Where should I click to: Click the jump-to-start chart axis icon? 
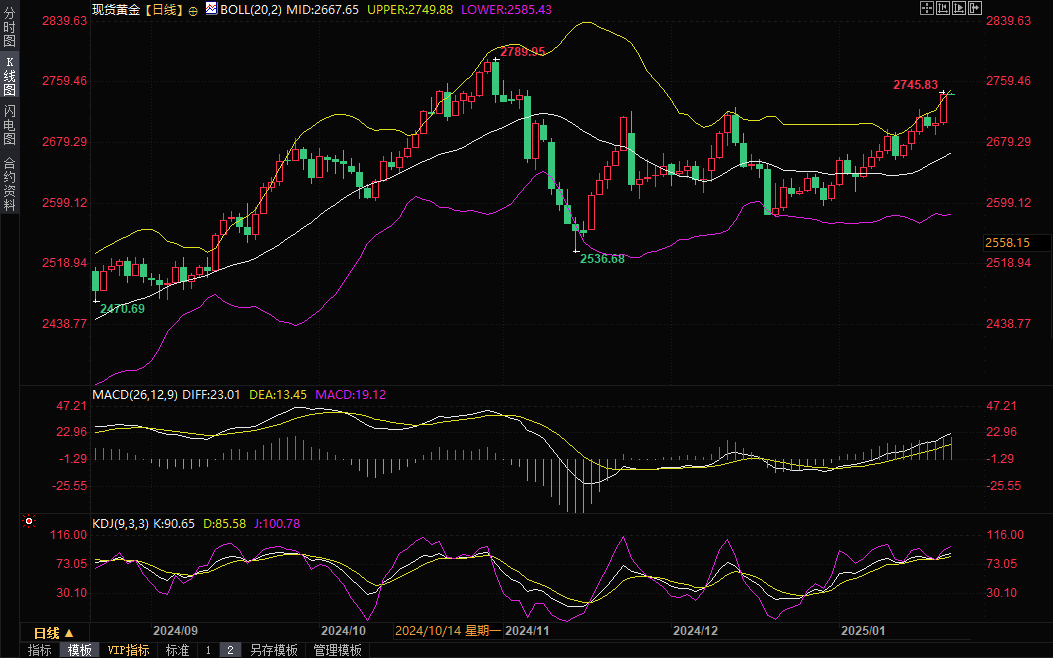point(942,8)
